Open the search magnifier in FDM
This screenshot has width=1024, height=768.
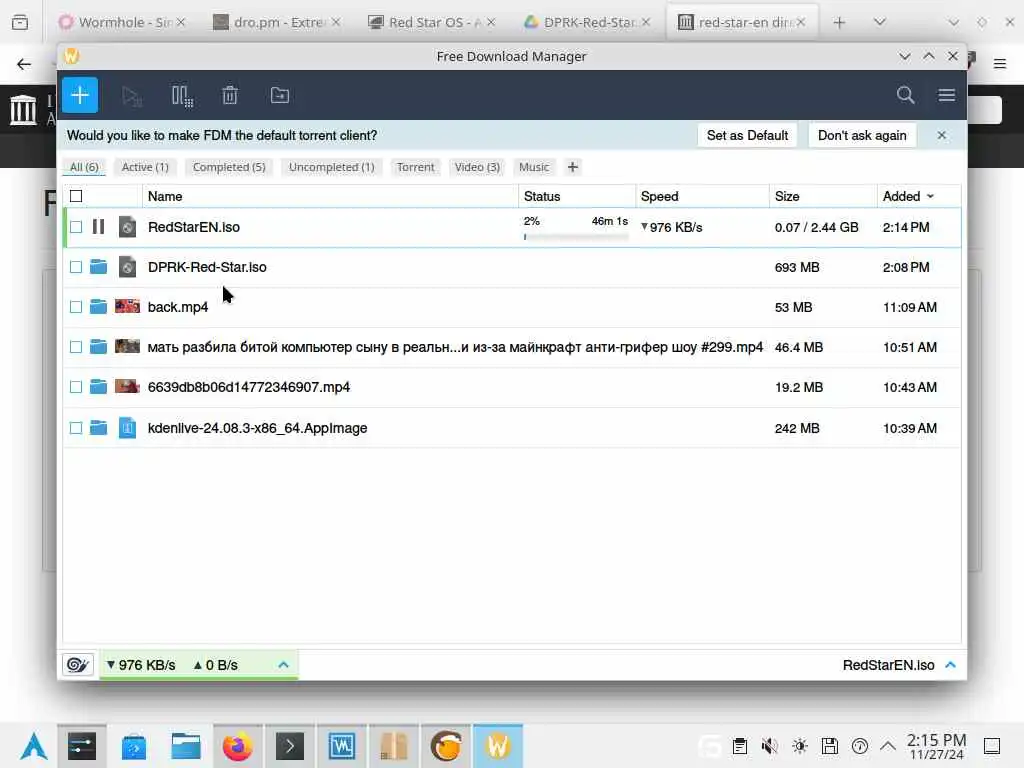[905, 95]
